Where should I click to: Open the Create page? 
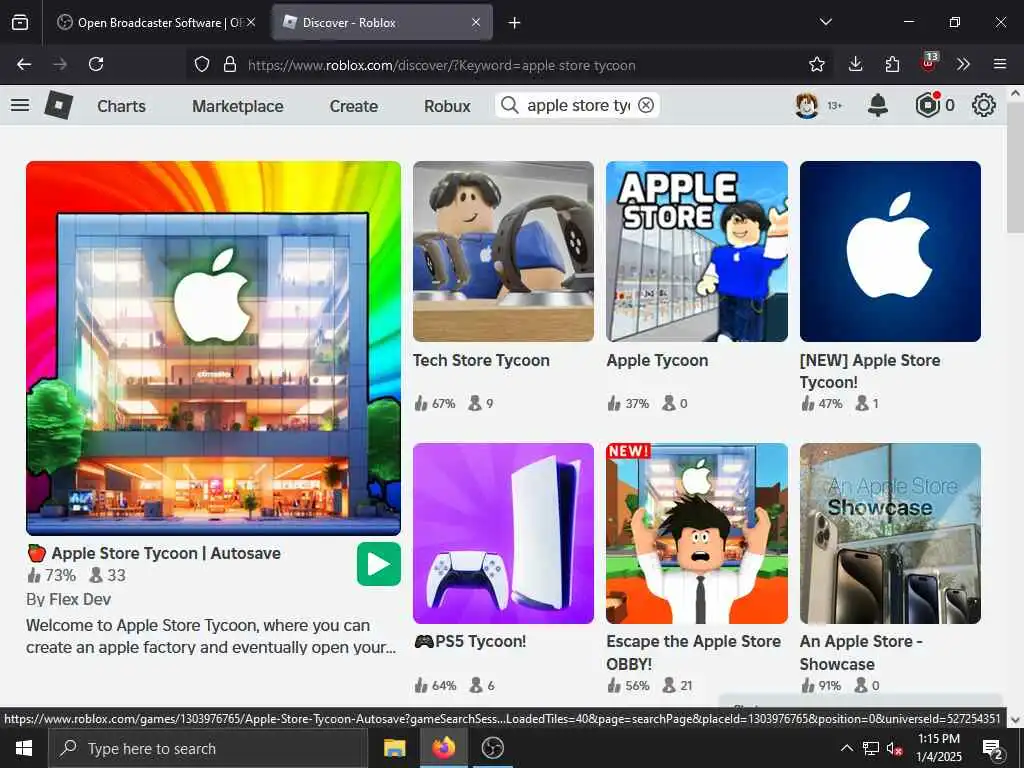(353, 106)
